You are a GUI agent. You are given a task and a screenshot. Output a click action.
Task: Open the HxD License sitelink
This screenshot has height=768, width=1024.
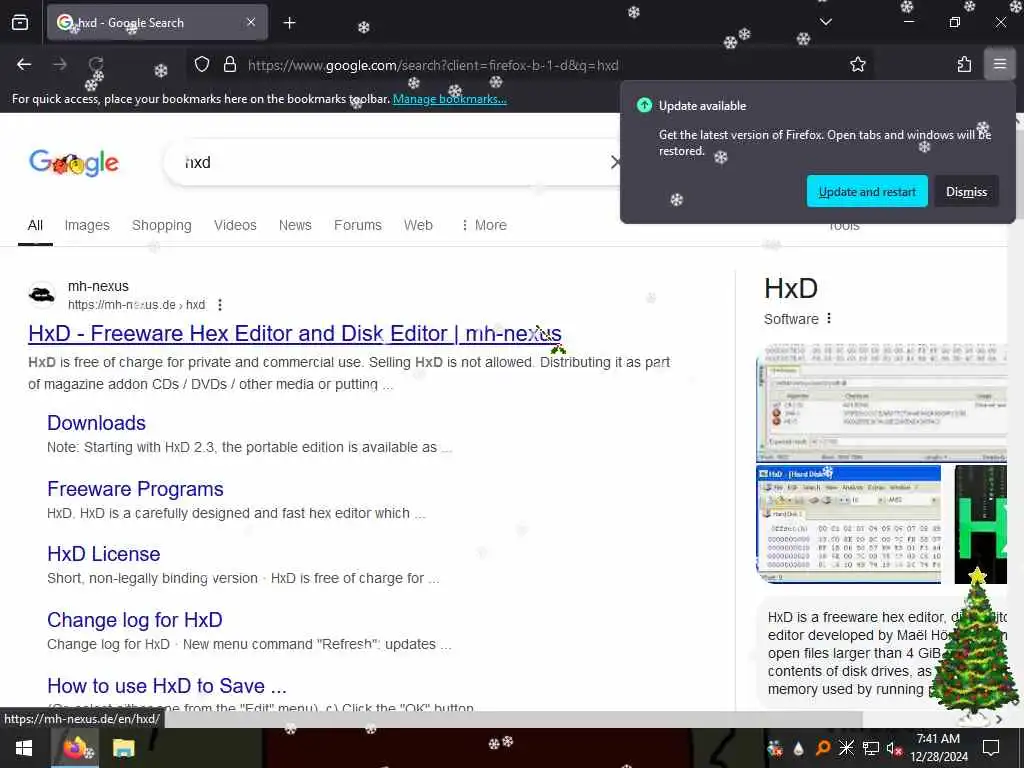click(103, 554)
